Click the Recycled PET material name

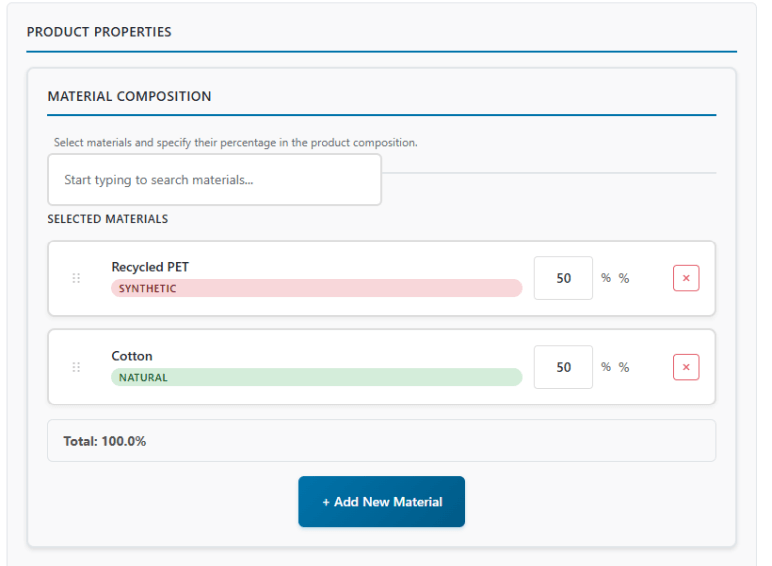click(150, 267)
